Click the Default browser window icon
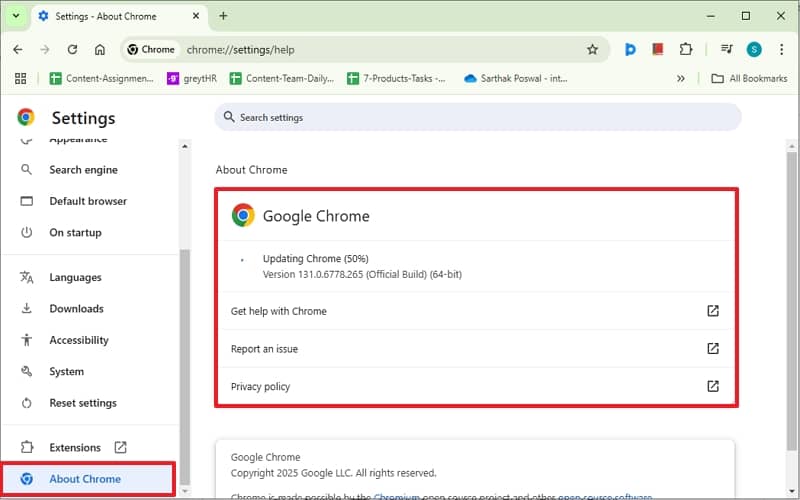This screenshot has width=800, height=500. [27, 201]
